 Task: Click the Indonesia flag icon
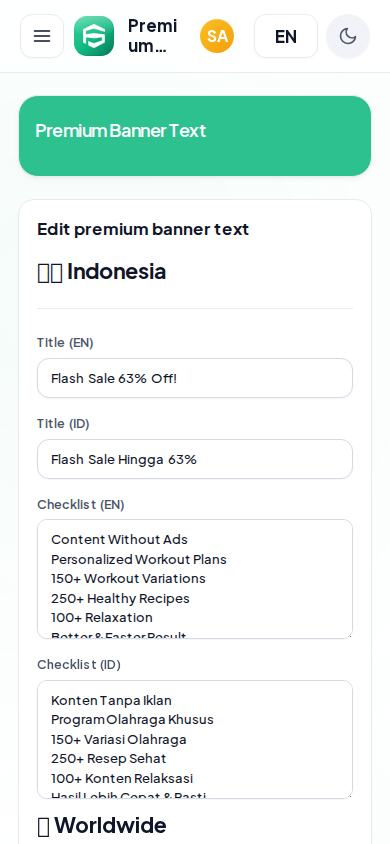point(49,273)
